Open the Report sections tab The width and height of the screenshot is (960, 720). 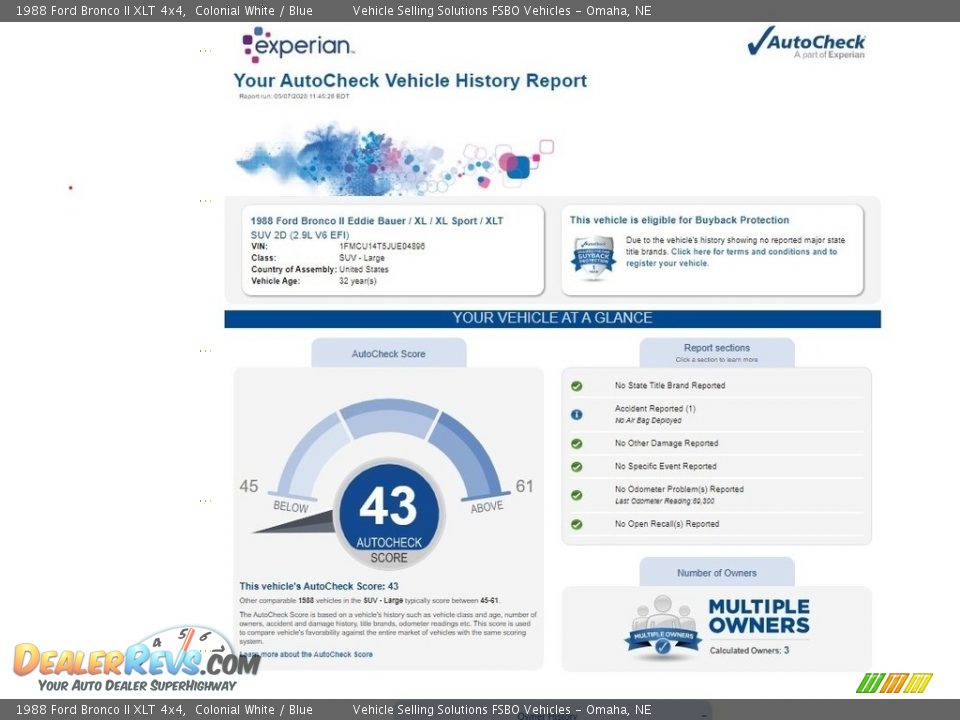(x=717, y=353)
